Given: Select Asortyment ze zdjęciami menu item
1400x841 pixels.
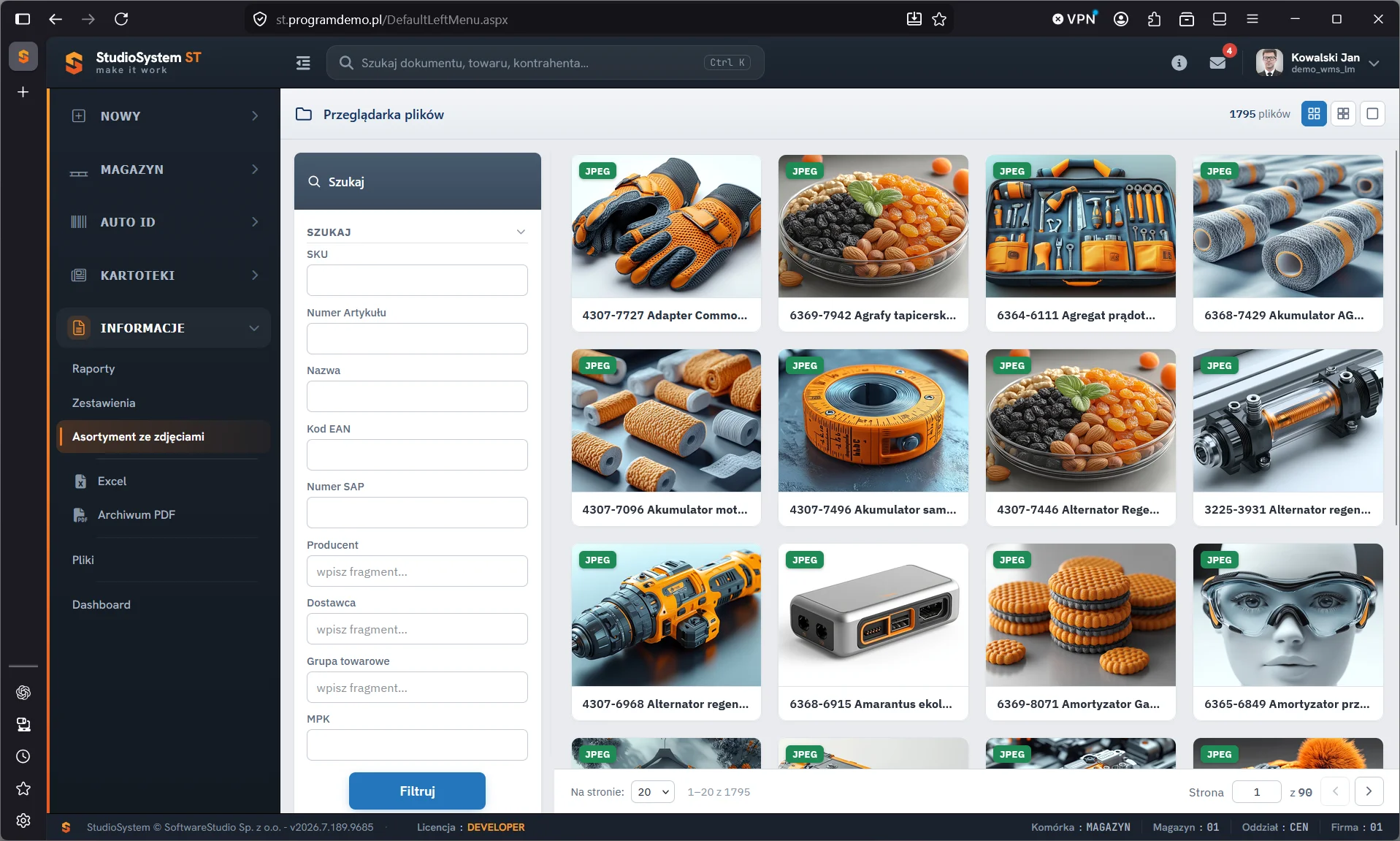Looking at the screenshot, I should pos(164,436).
